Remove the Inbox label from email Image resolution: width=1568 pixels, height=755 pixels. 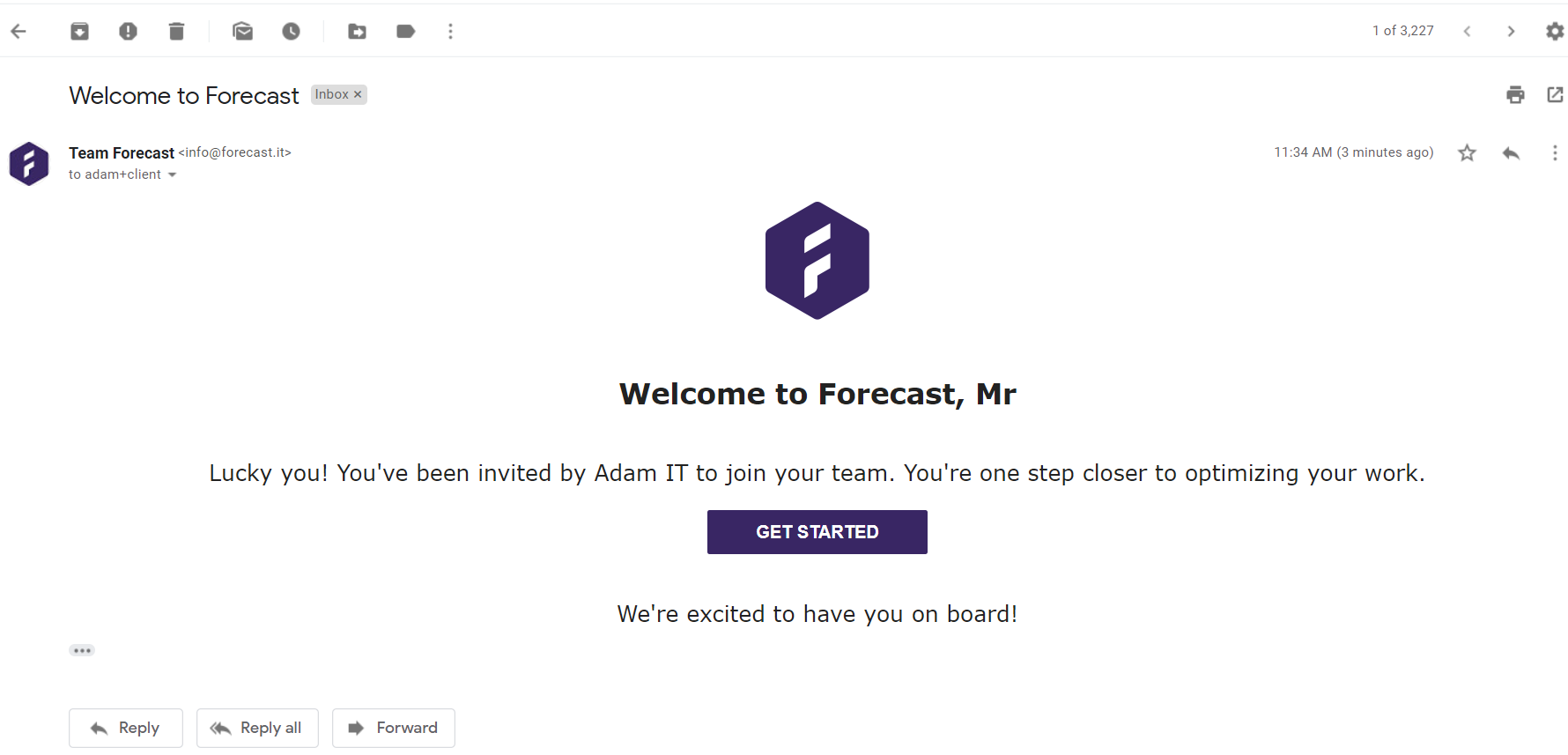tap(358, 94)
